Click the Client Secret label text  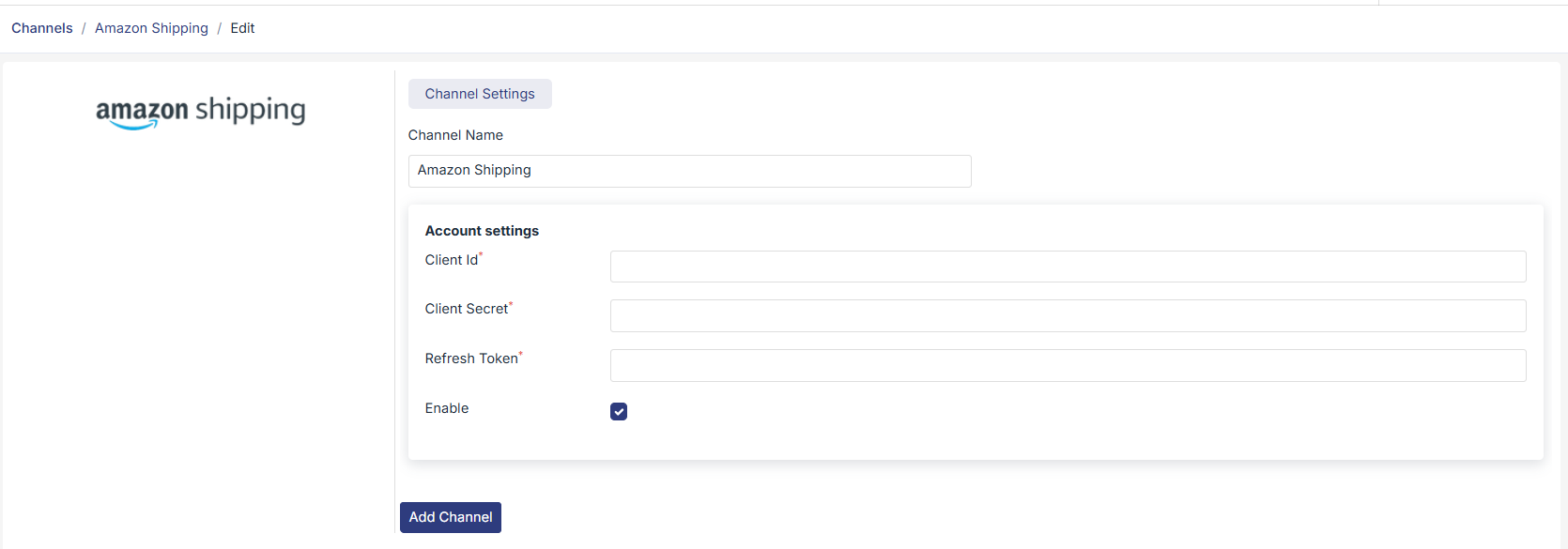point(466,309)
